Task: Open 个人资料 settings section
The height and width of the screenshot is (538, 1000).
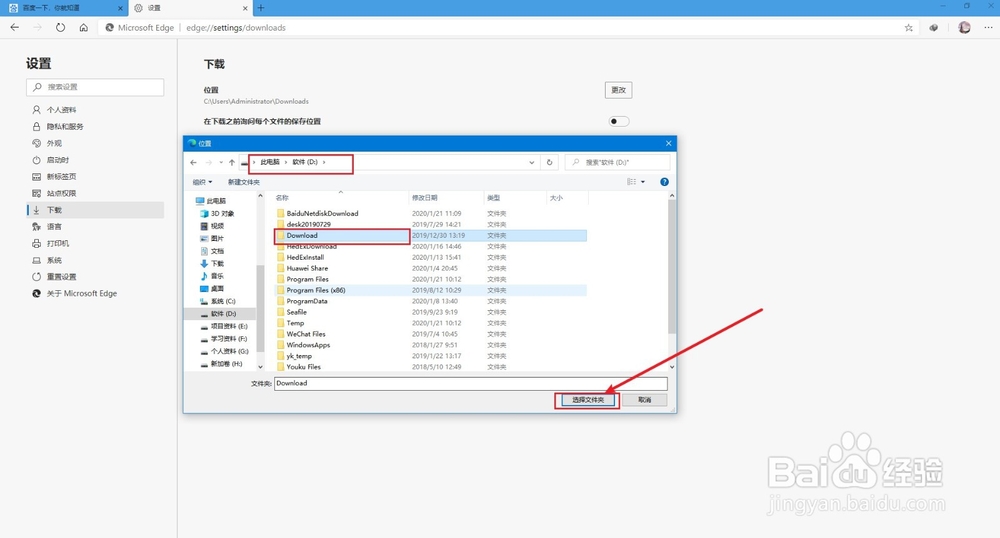Action: [95, 110]
